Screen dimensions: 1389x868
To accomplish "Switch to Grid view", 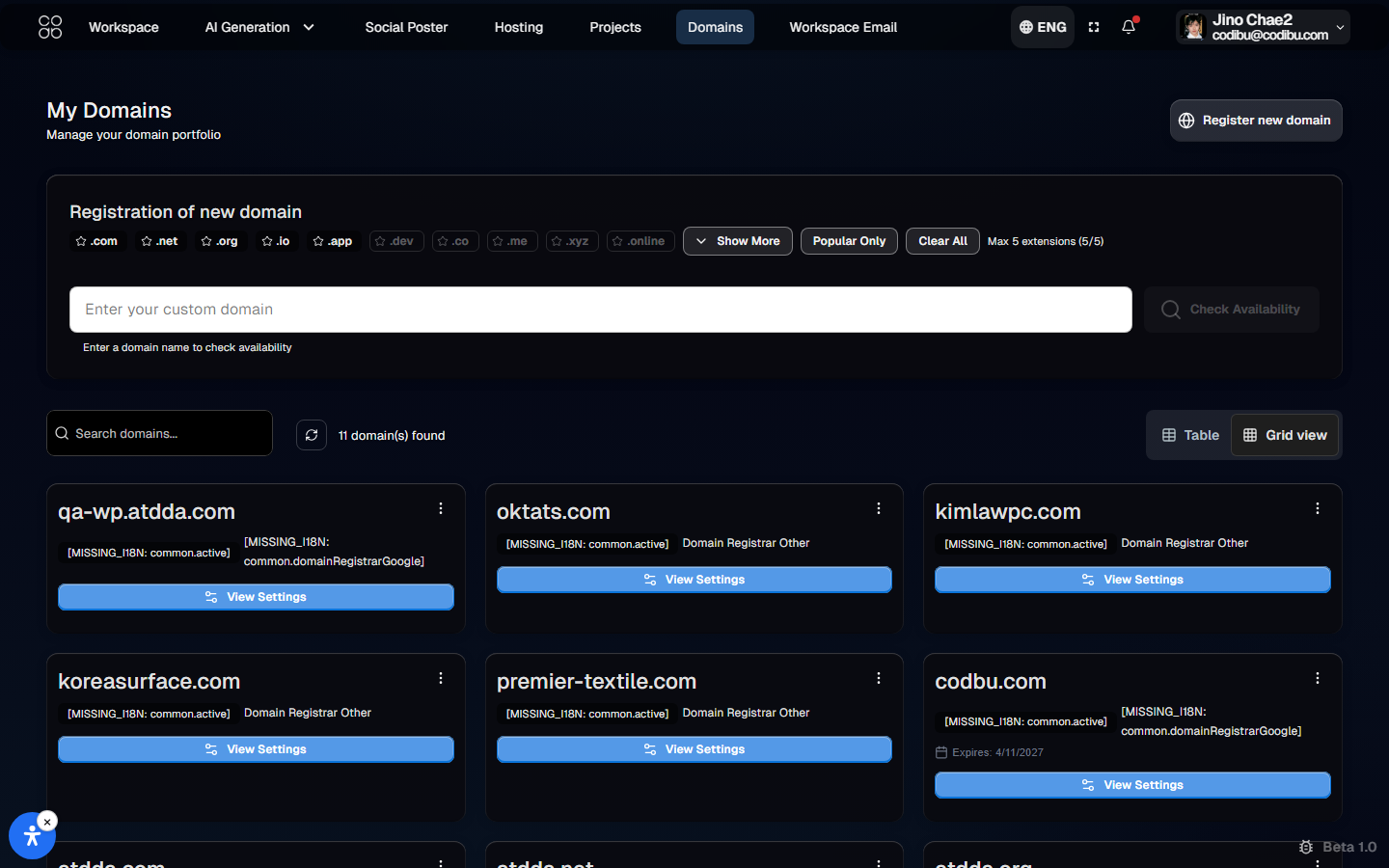I will pyautogui.click(x=1285, y=435).
